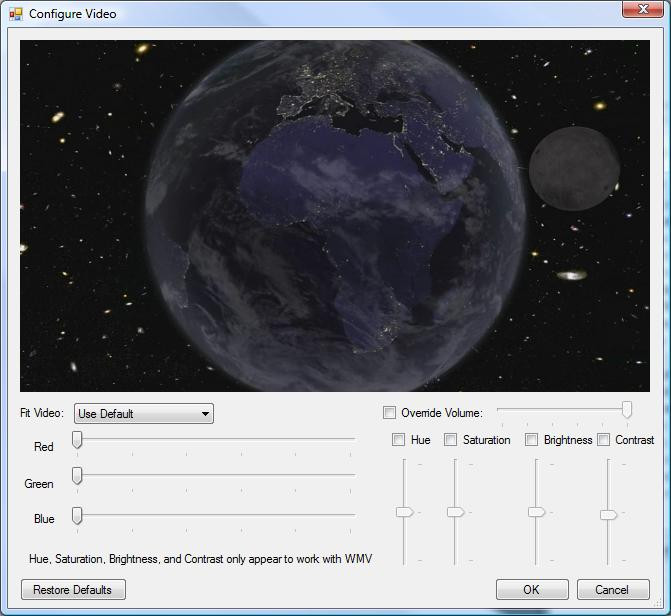Click the Override Volume slider thumb
671x616 pixels.
(x=627, y=410)
